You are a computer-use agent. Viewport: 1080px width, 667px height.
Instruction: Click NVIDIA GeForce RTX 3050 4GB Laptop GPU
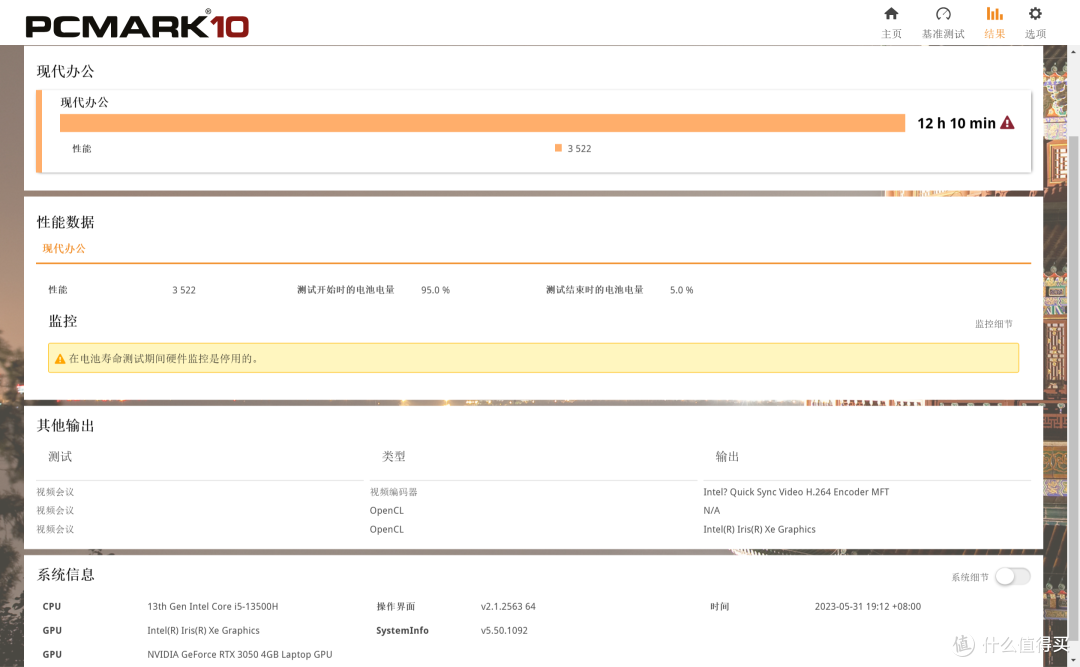tap(240, 655)
